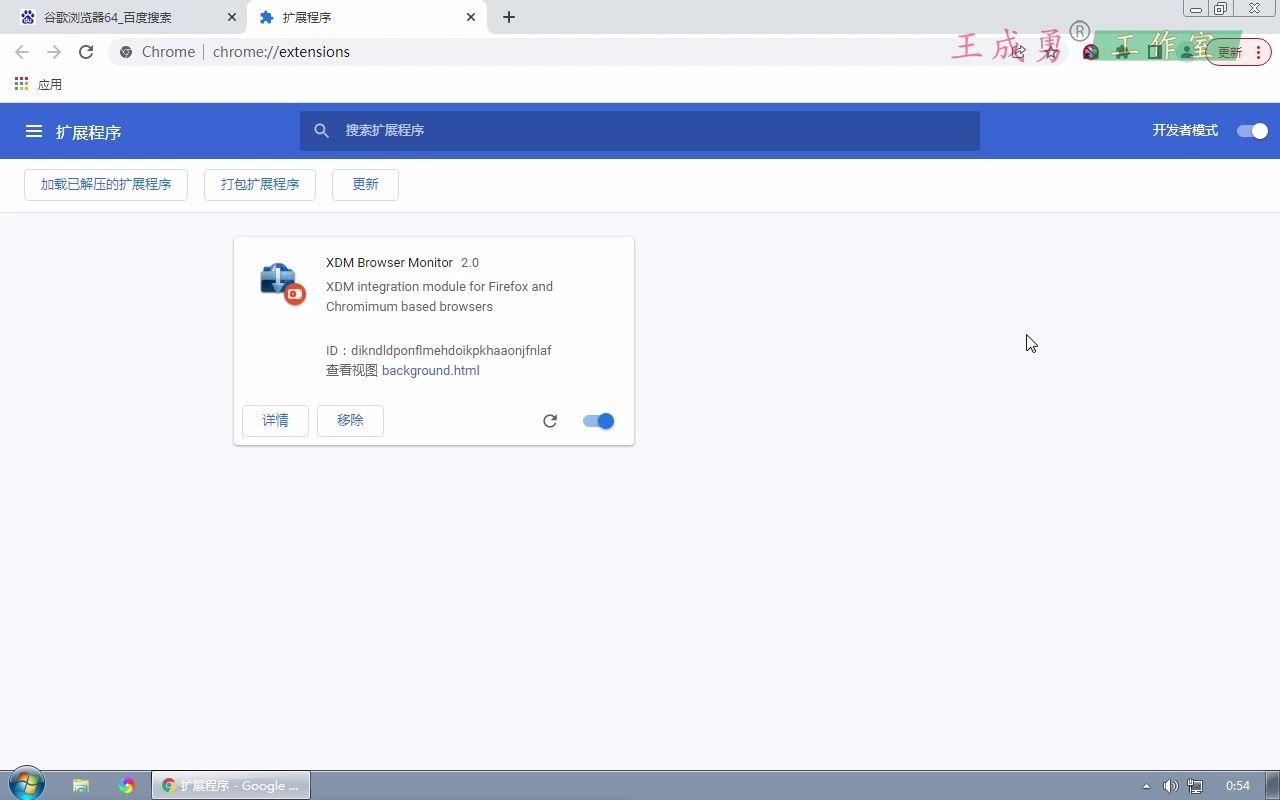Click the Chrome site info icon in address bar

point(126,52)
